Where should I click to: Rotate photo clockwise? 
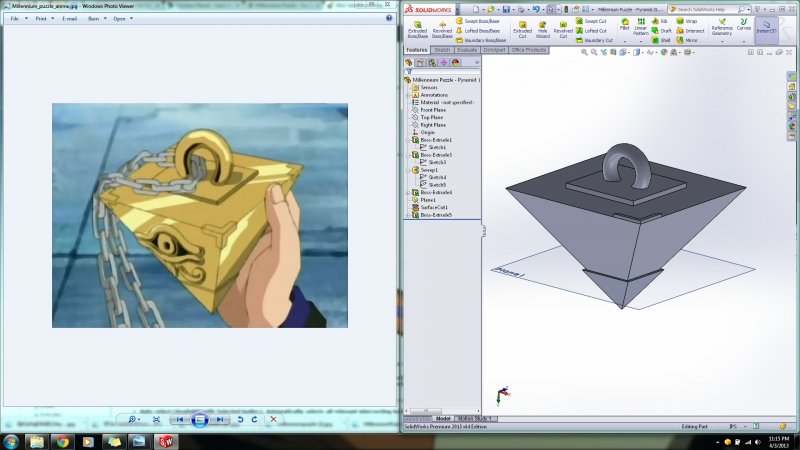click(255, 419)
